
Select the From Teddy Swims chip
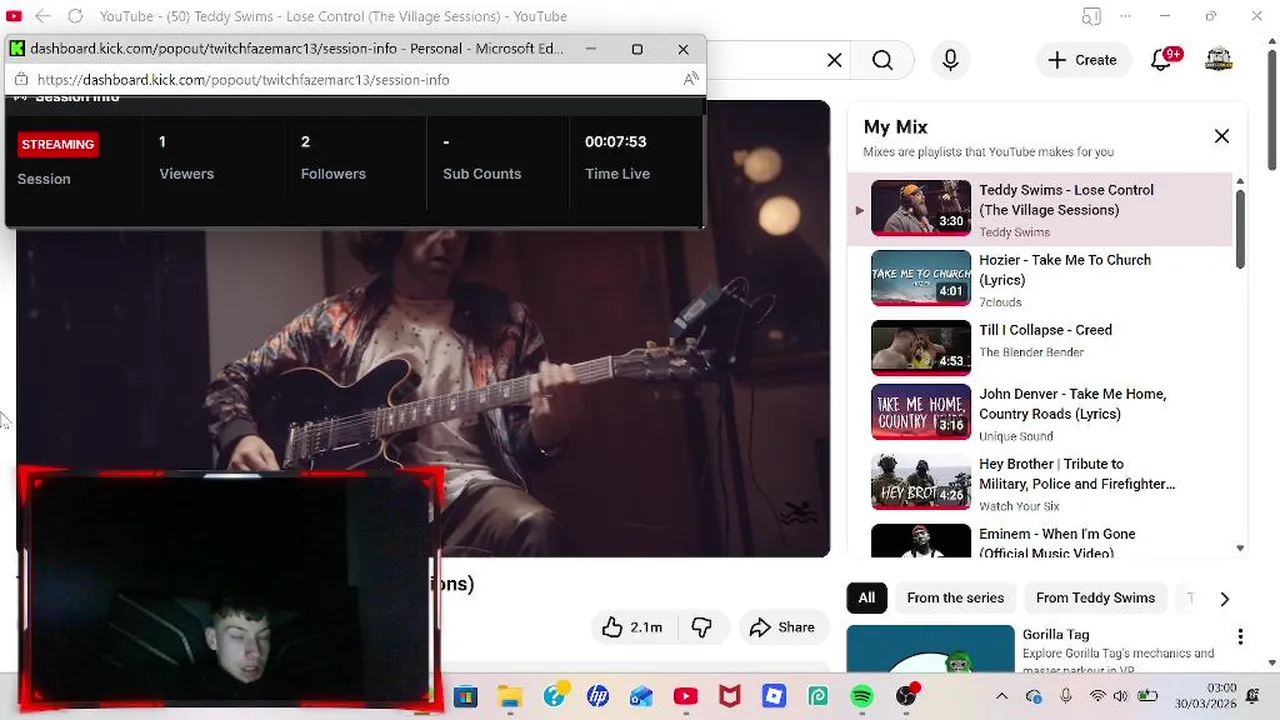(x=1095, y=598)
